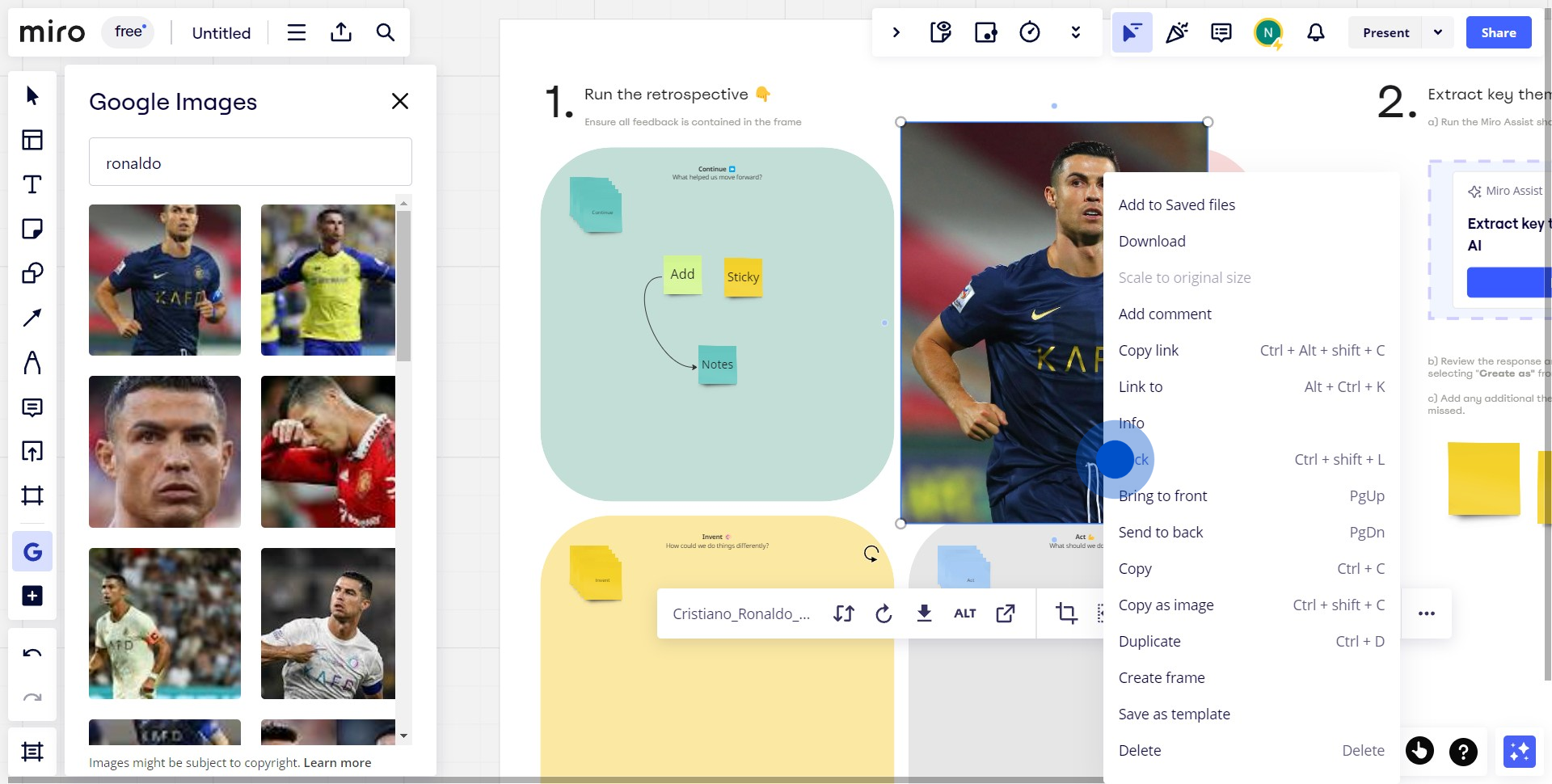Undo the last action
Screen dimensions: 1552x784
coord(32,653)
